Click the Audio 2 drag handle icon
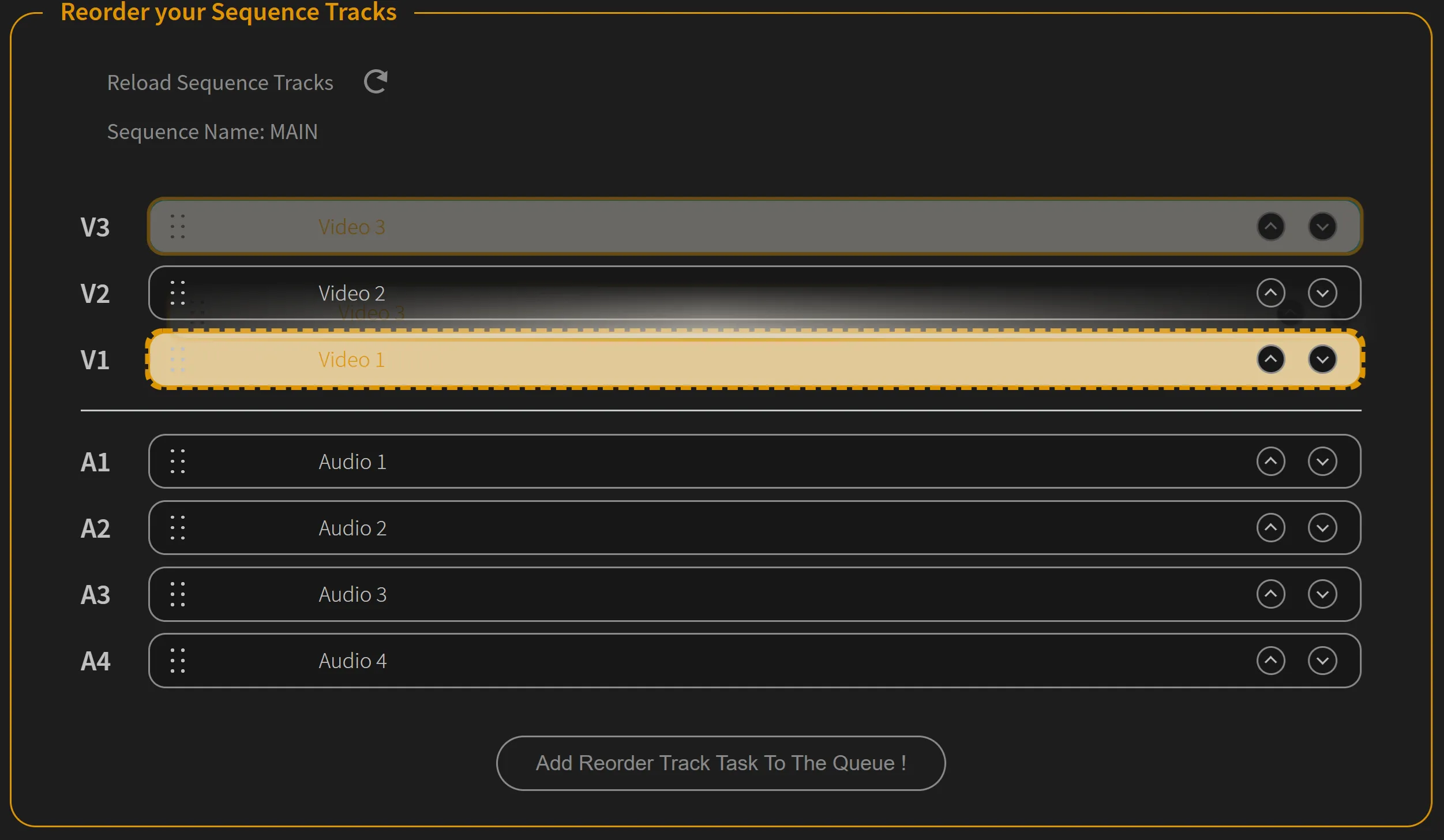Viewport: 1444px width, 840px height. [177, 527]
